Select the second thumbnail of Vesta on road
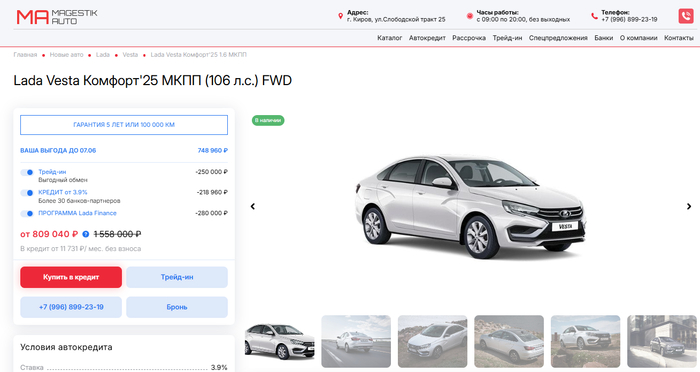 coord(356,342)
